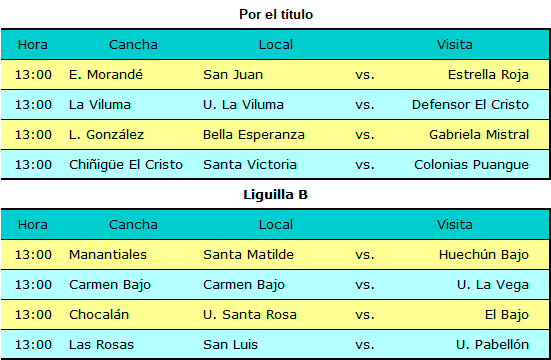This screenshot has height=360, width=551.
Task: Click the Chiñigüe El Cristo venue
Action: 126,165
